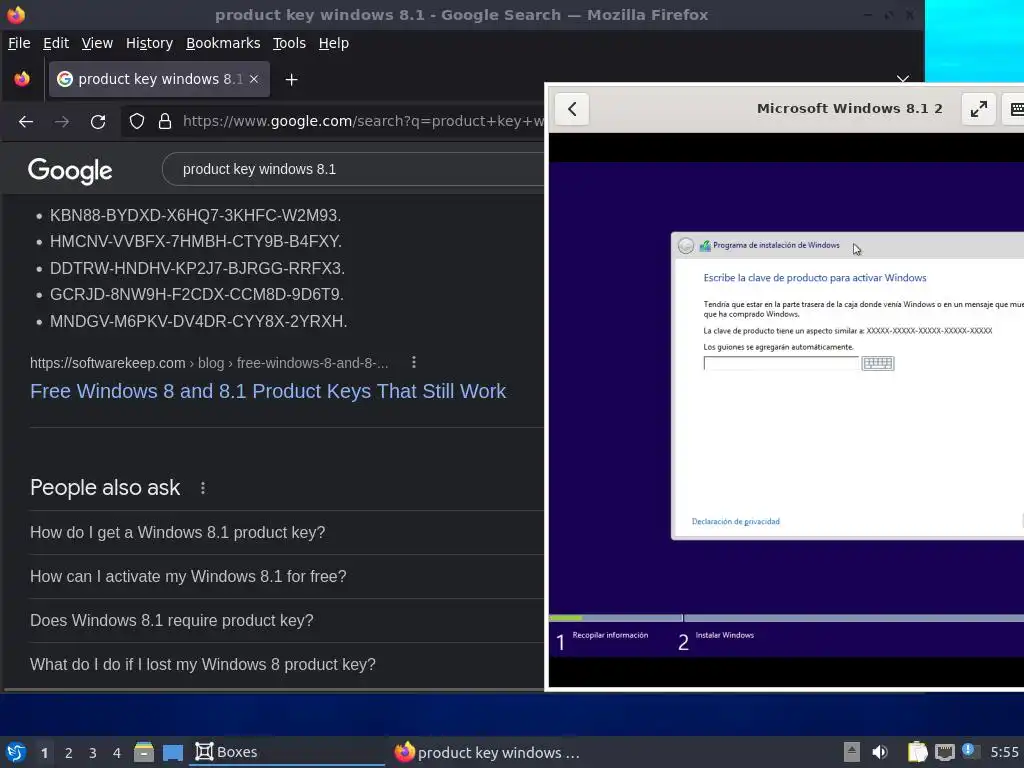Switch to workspace 2
The width and height of the screenshot is (1024, 768).
coord(69,753)
